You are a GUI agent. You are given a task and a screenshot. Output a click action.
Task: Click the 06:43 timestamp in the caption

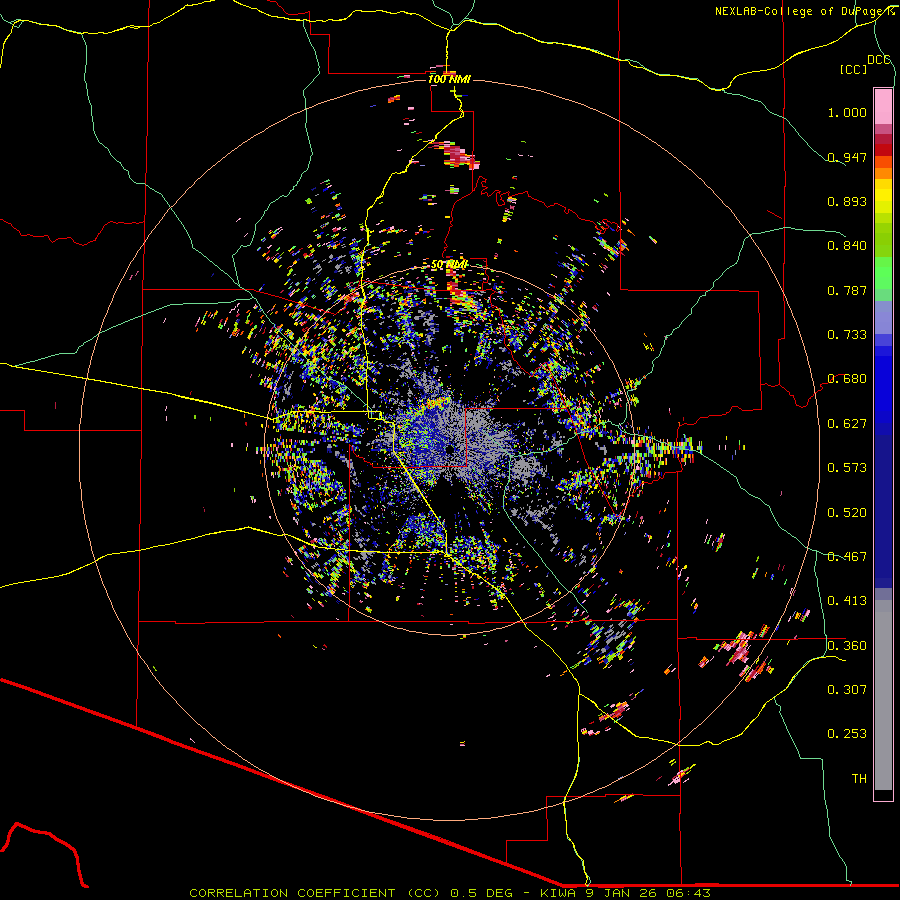[x=688, y=893]
